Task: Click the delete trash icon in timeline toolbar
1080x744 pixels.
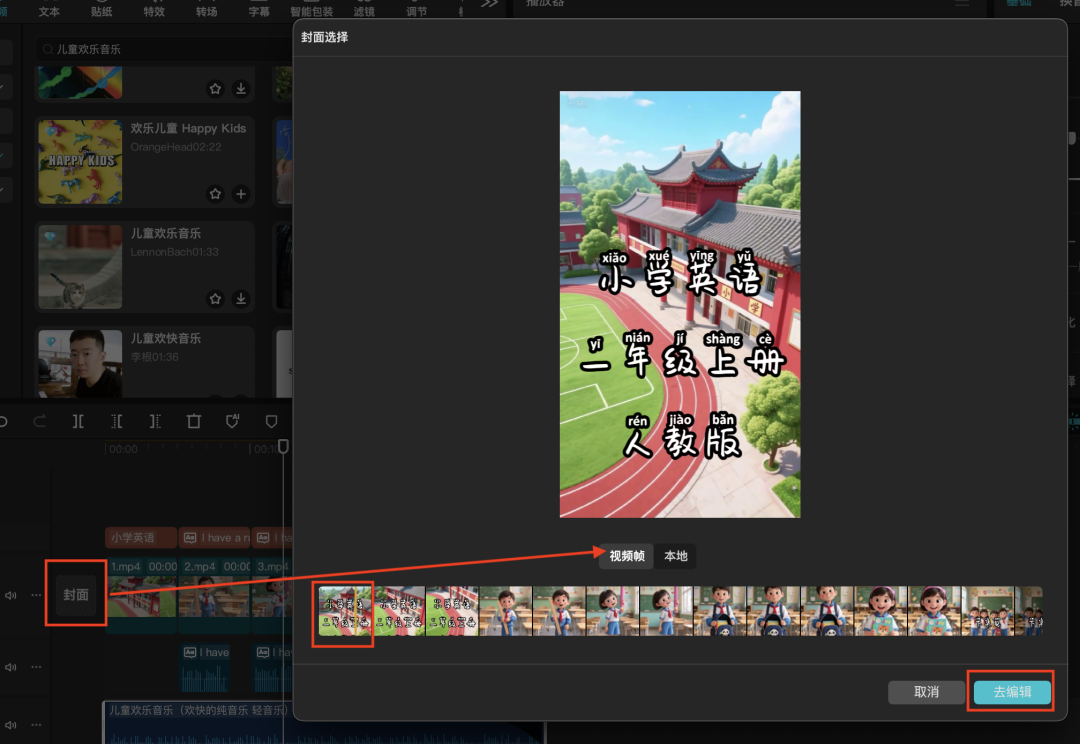Action: coord(194,422)
